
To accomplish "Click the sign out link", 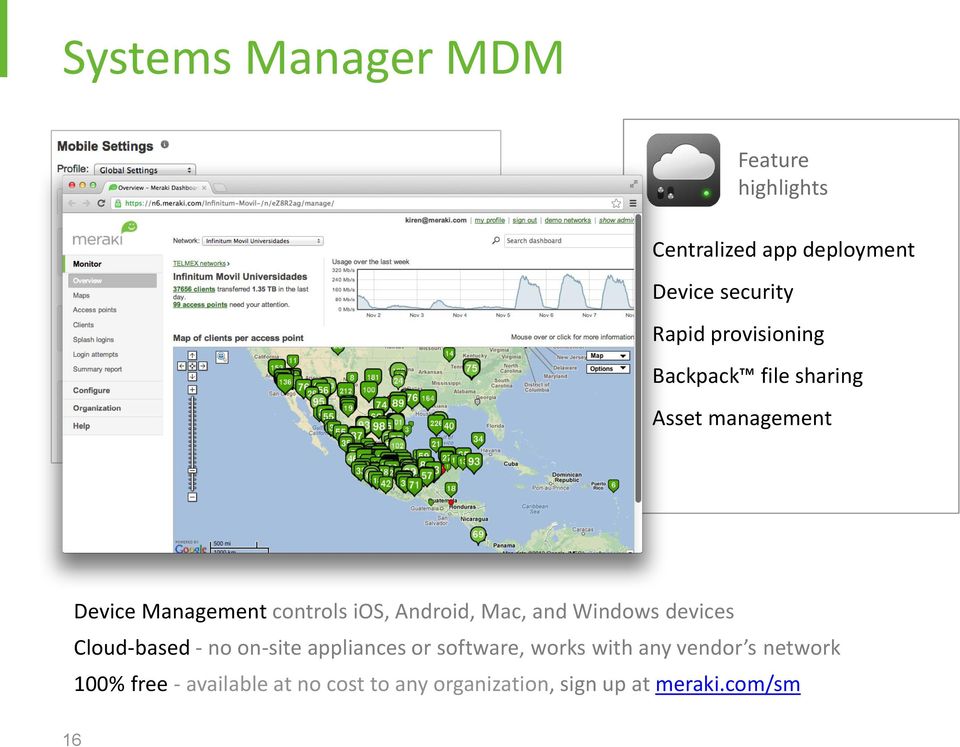I will (525, 220).
